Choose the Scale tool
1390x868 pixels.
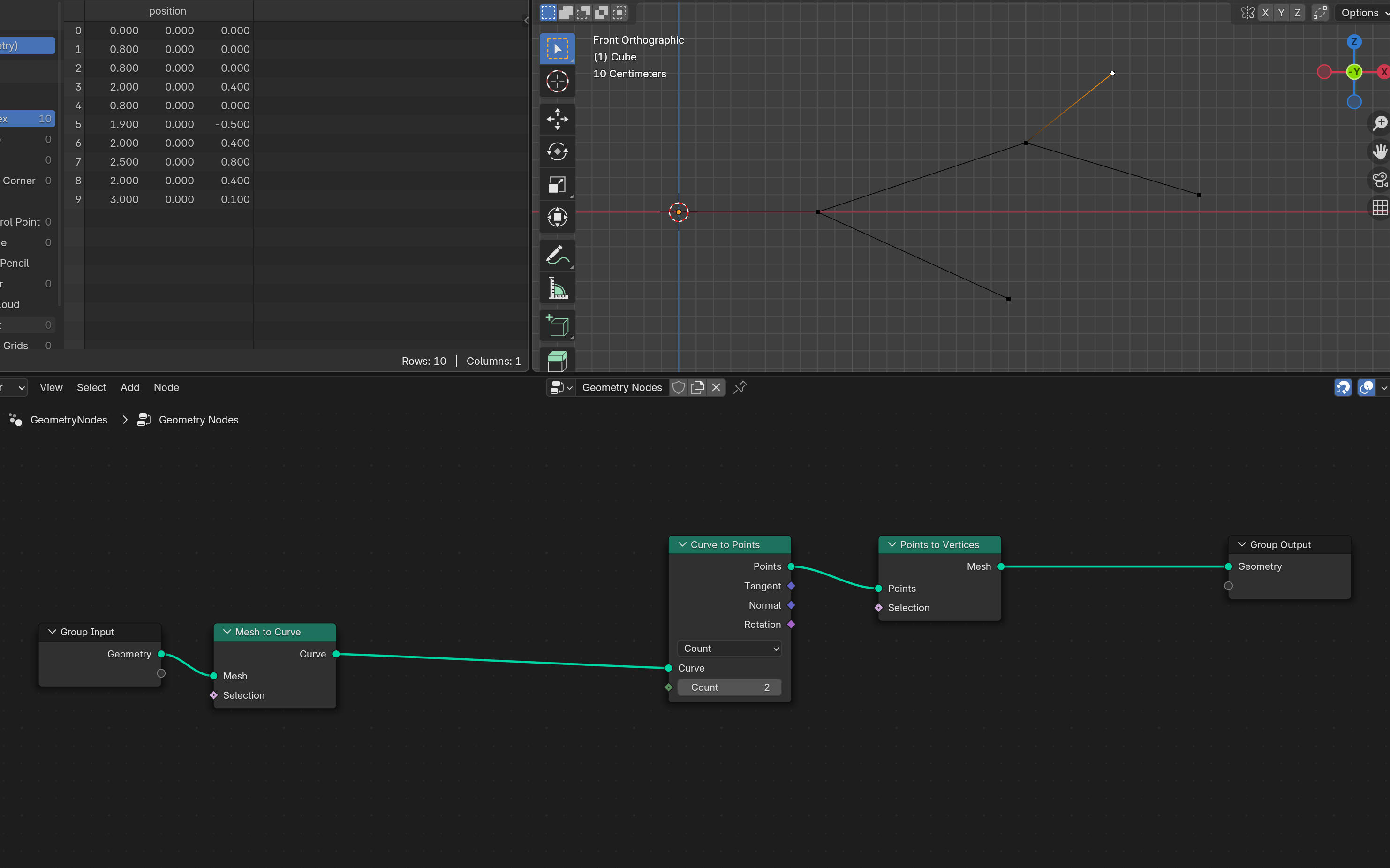557,184
